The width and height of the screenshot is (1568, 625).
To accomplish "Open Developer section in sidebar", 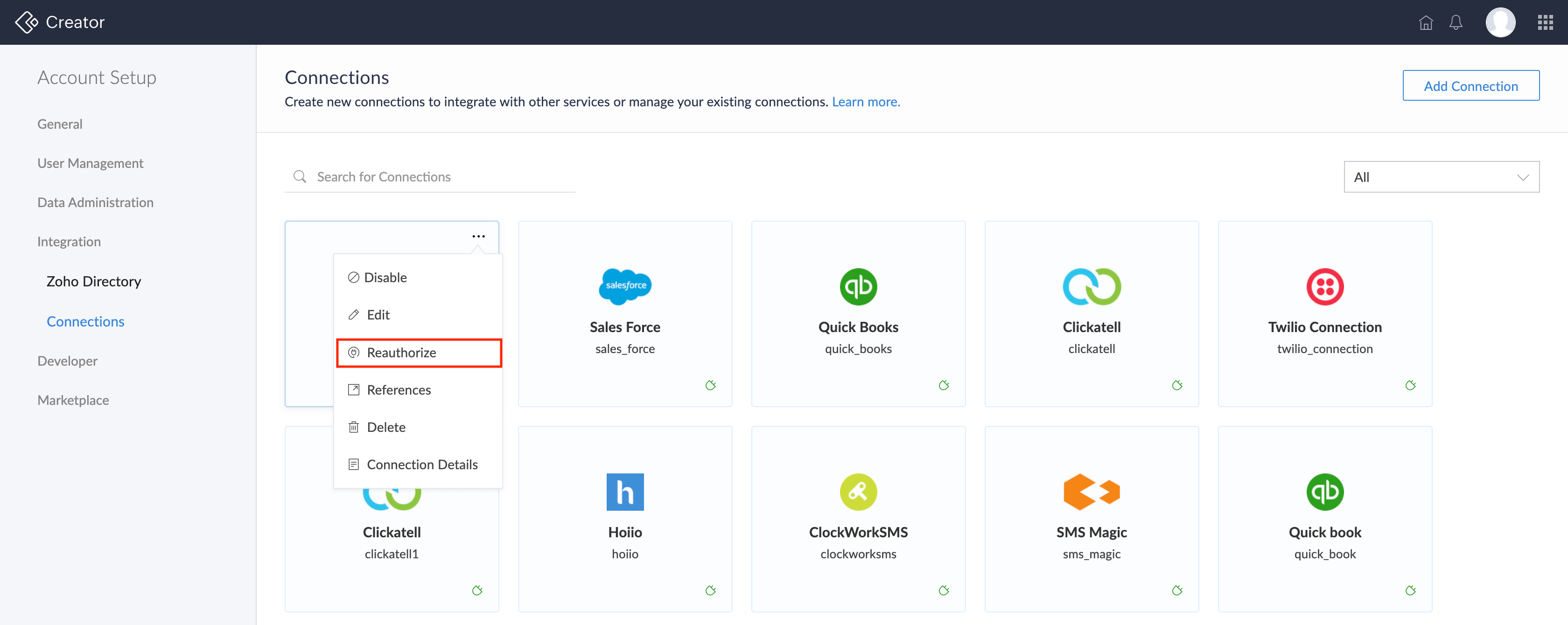I will click(67, 361).
